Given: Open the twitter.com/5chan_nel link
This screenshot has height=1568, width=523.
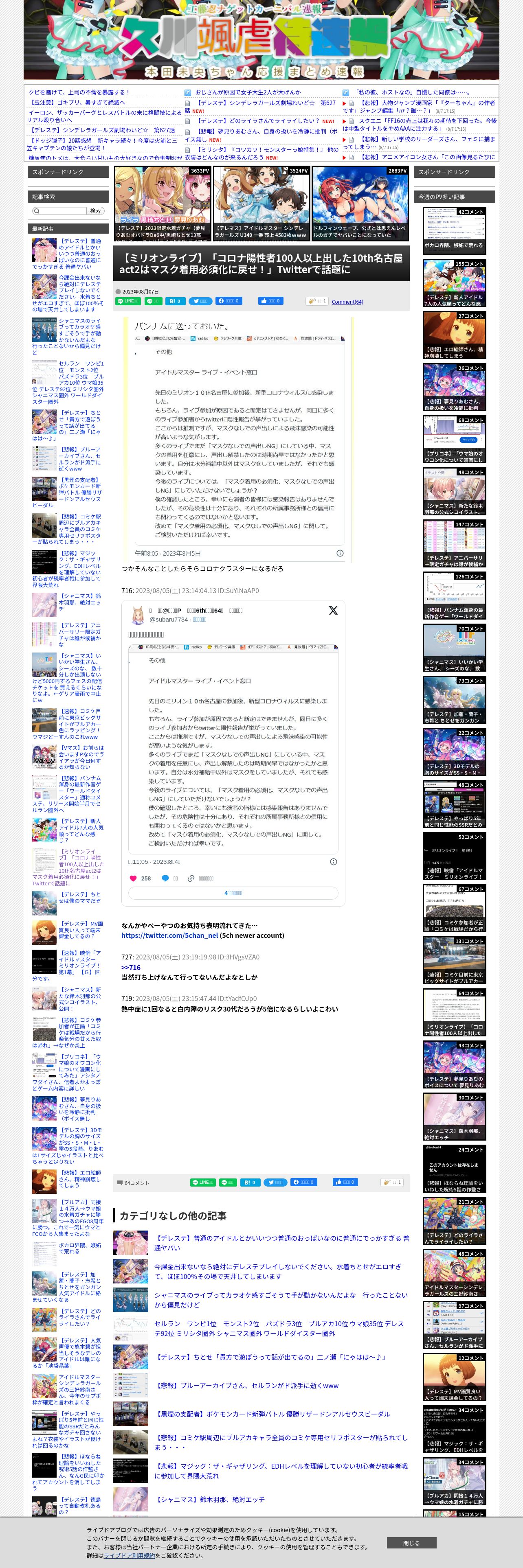Looking at the screenshot, I should pos(169,935).
